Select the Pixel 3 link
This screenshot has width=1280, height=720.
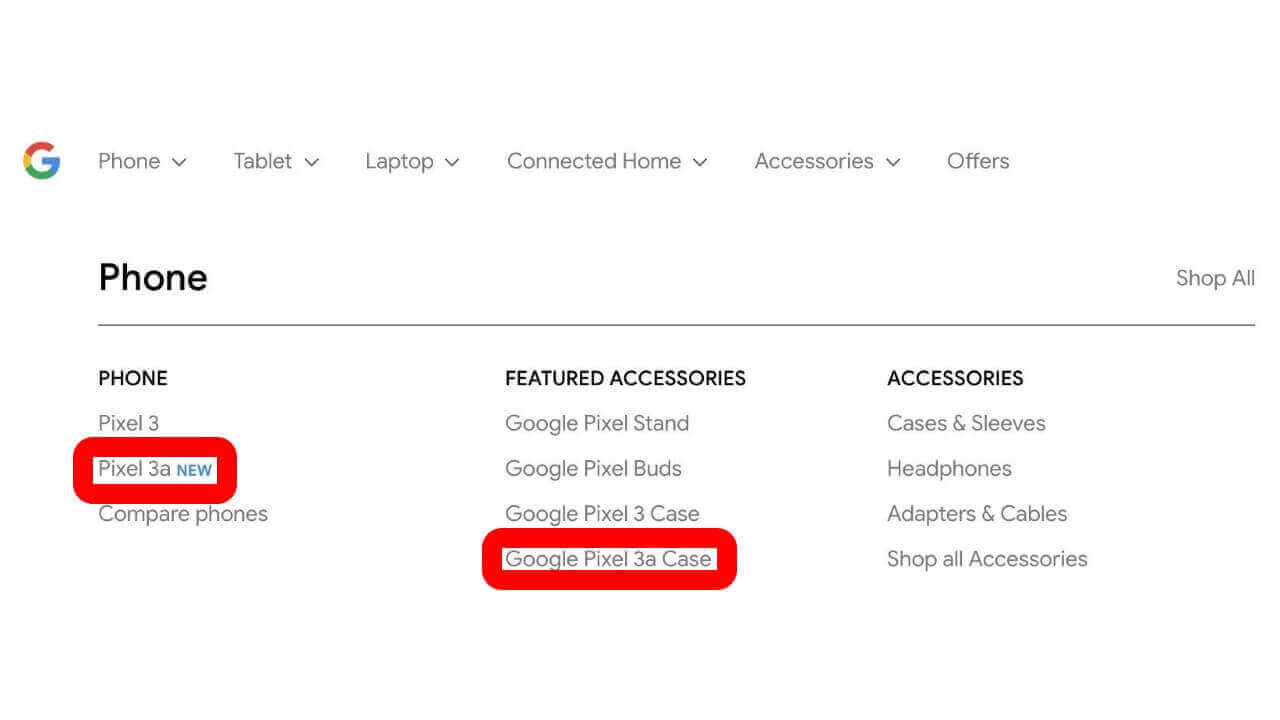pyautogui.click(x=128, y=423)
